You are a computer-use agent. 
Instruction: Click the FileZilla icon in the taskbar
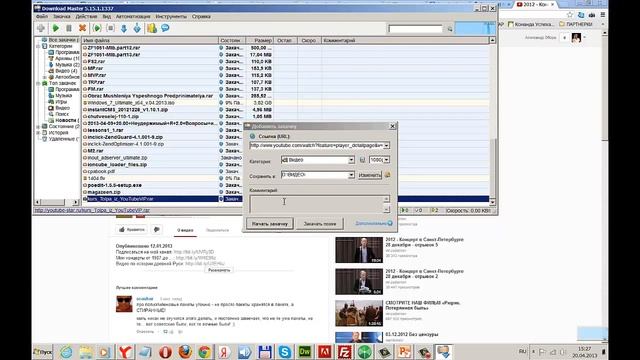click(344, 352)
